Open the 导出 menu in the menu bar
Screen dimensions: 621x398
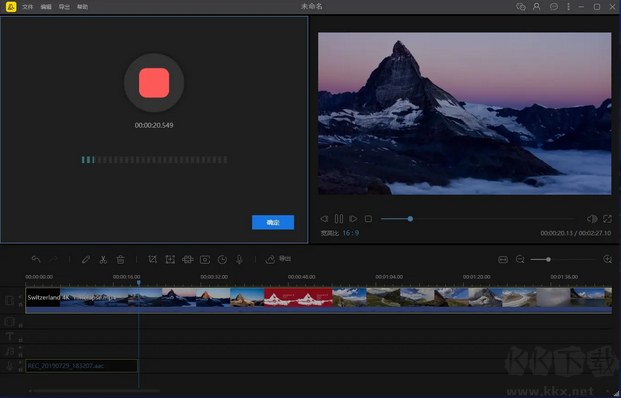click(x=64, y=7)
